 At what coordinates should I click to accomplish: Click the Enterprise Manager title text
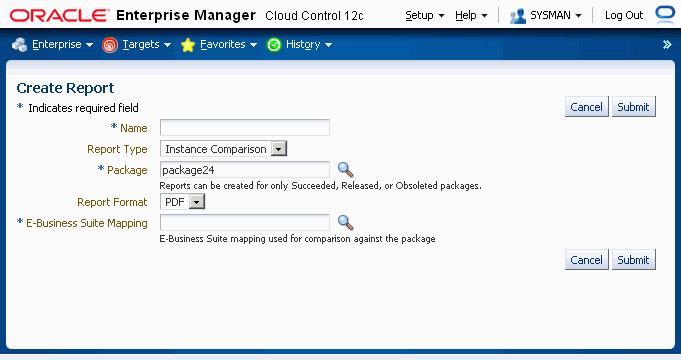(x=186, y=16)
